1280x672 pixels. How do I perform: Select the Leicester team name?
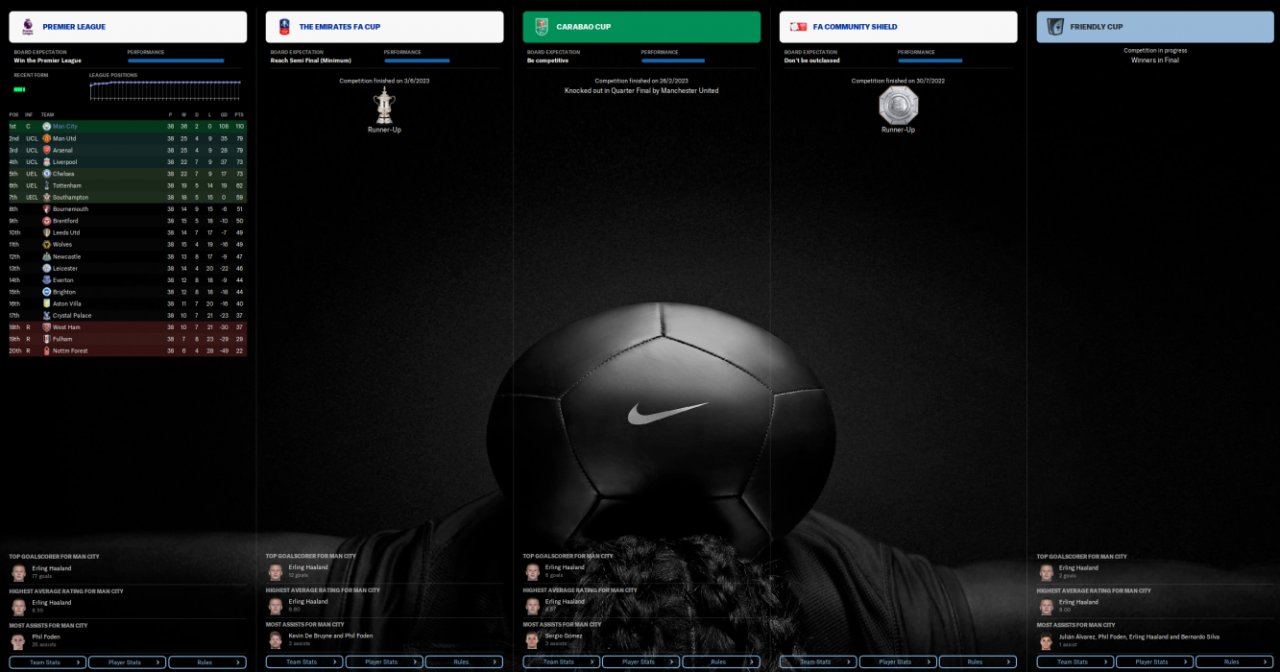coord(65,268)
